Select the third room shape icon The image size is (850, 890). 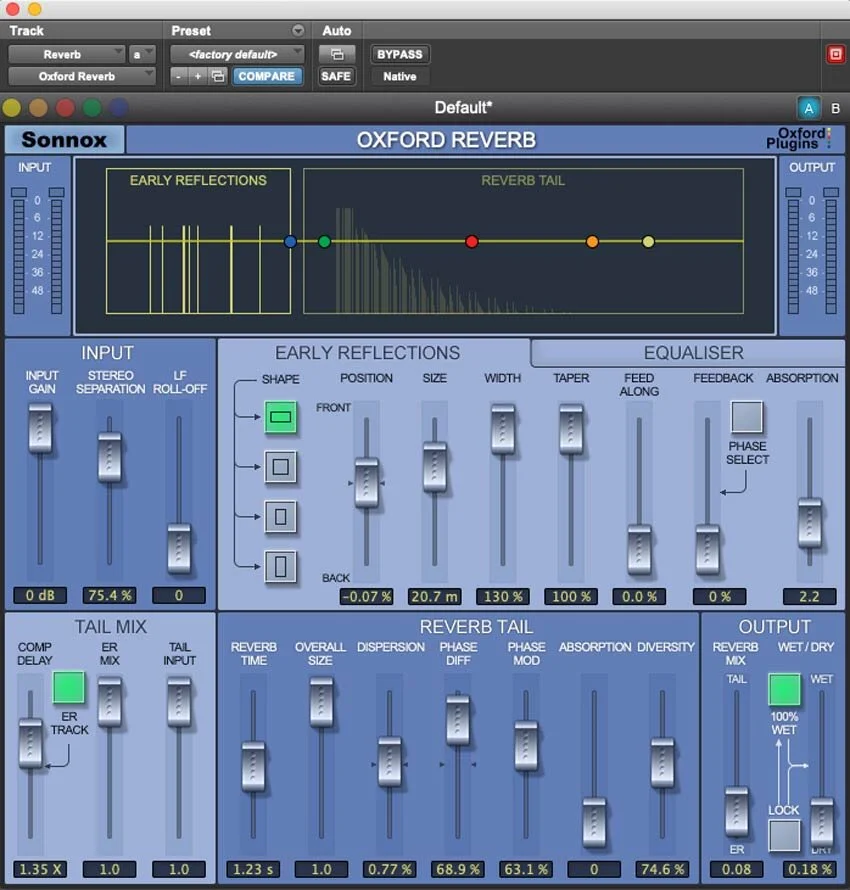(x=280, y=517)
